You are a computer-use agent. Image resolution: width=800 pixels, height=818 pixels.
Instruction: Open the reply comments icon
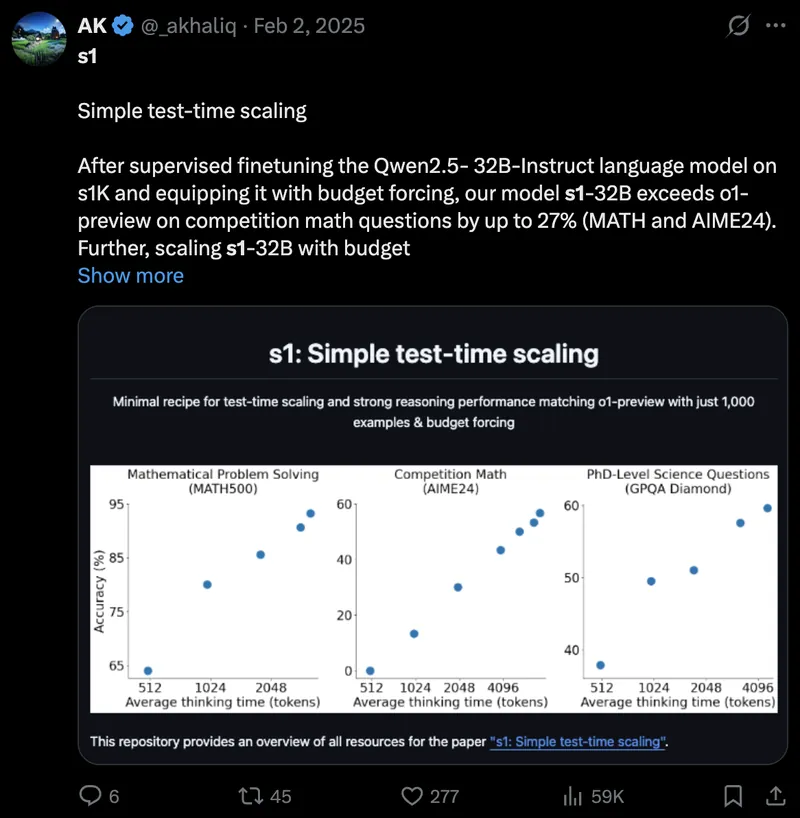tap(90, 796)
